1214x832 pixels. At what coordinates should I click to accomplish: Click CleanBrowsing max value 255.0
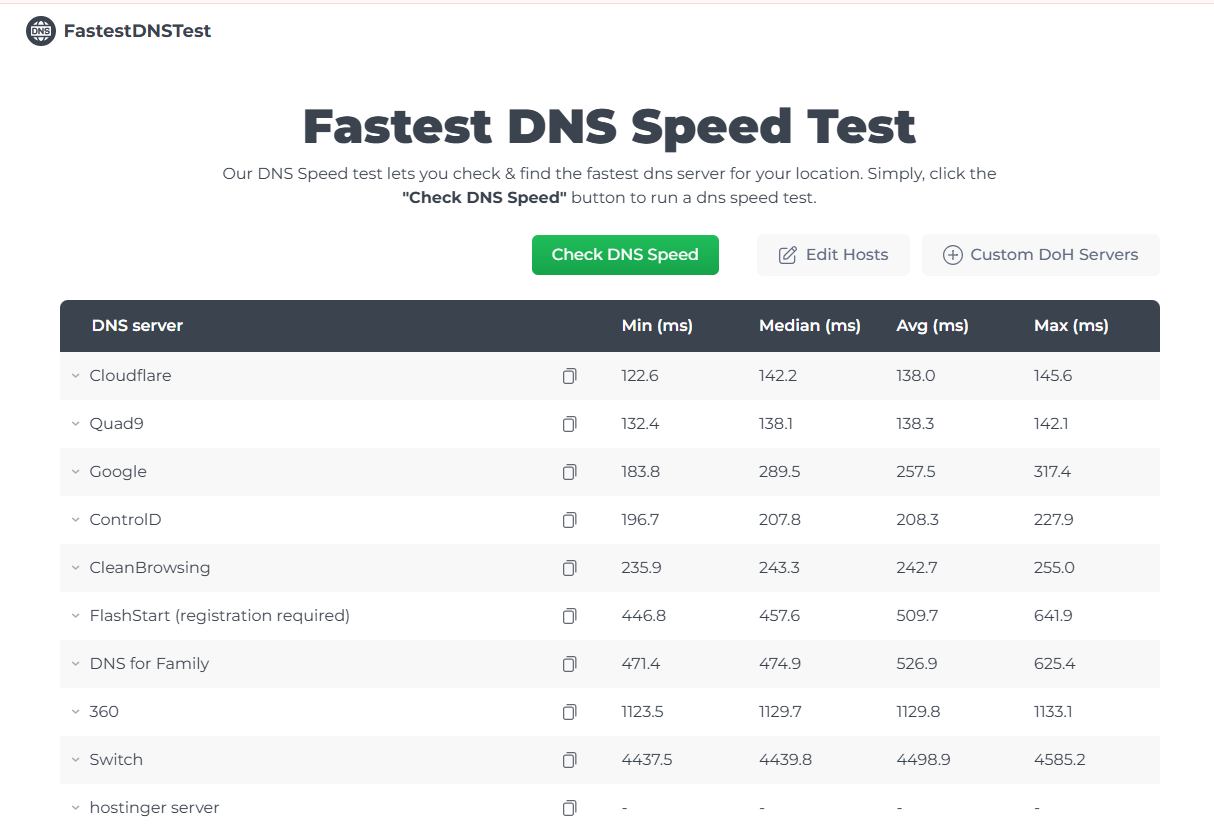coord(1054,568)
